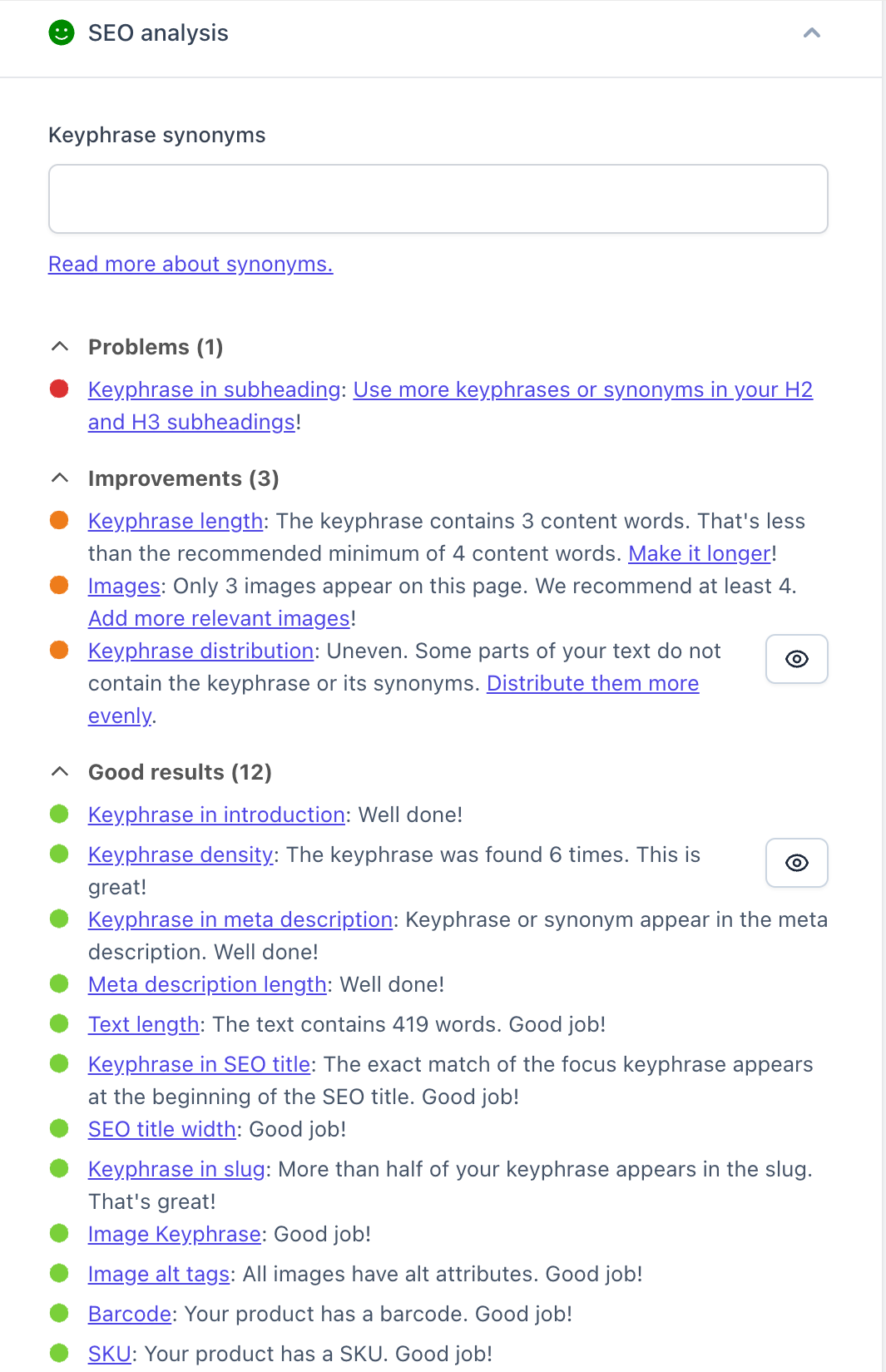Open the Keyphrase in meta description link
The height and width of the screenshot is (1372, 886).
240,920
